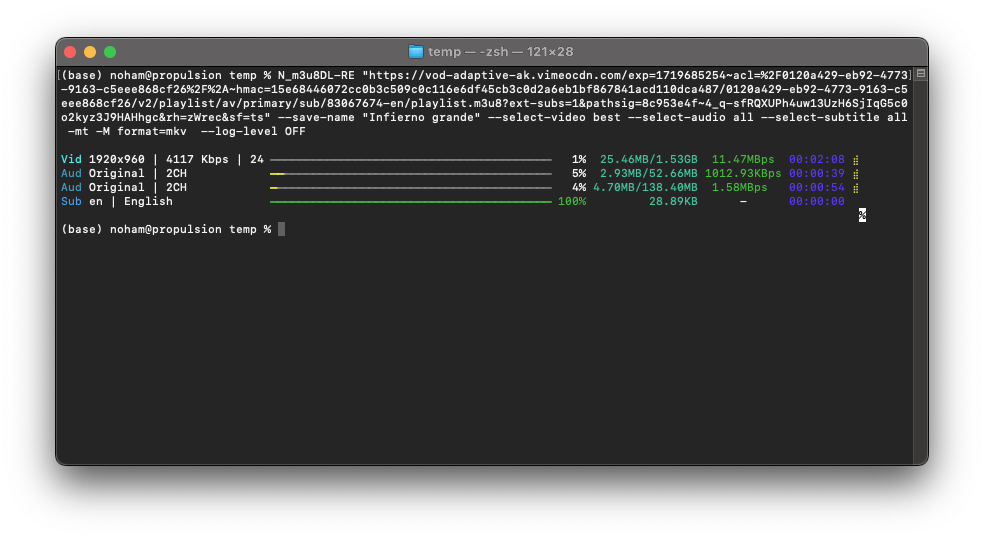This screenshot has width=984, height=539.
Task: Click the '25.46MB/1.53GB' download size
Action: click(648, 159)
